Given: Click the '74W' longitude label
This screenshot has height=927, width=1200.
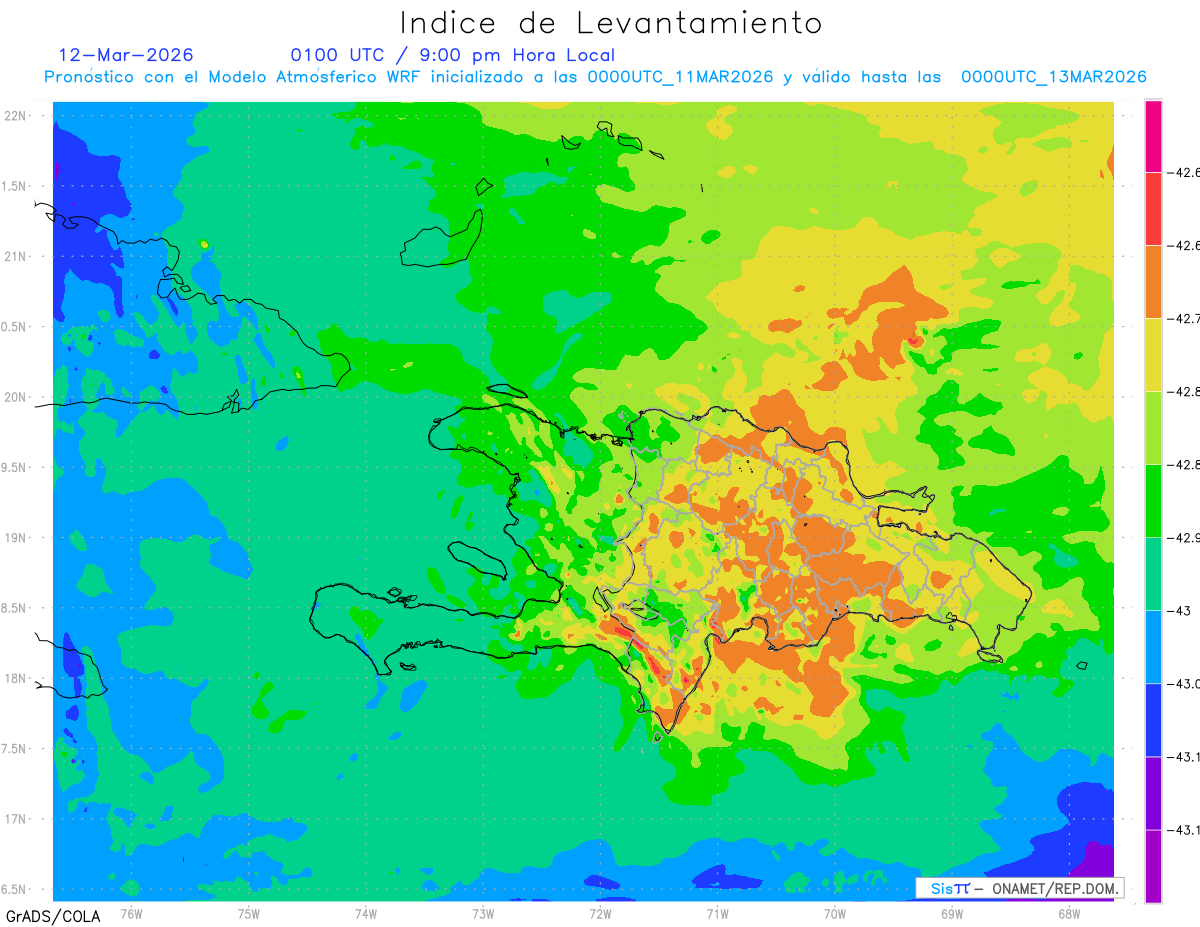Looking at the screenshot, I should coord(366,913).
